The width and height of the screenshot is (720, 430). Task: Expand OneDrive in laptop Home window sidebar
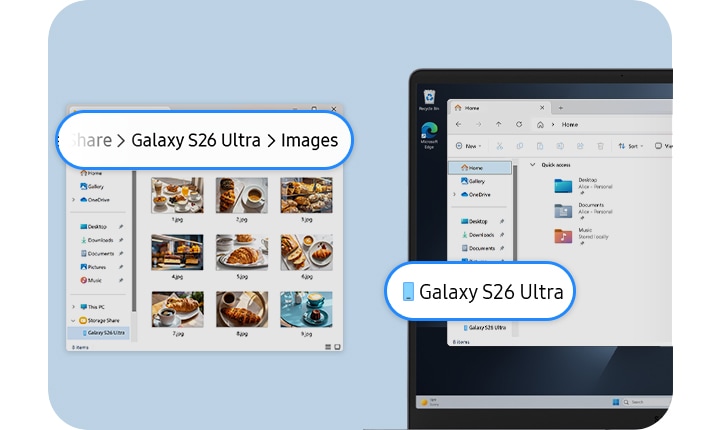pos(455,194)
